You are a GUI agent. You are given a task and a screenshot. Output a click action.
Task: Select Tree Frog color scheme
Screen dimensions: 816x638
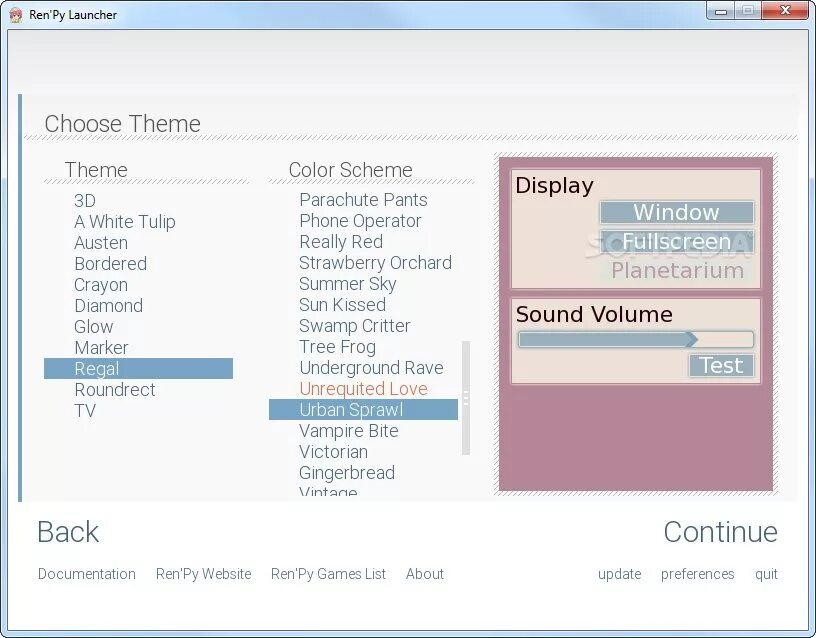[337, 347]
